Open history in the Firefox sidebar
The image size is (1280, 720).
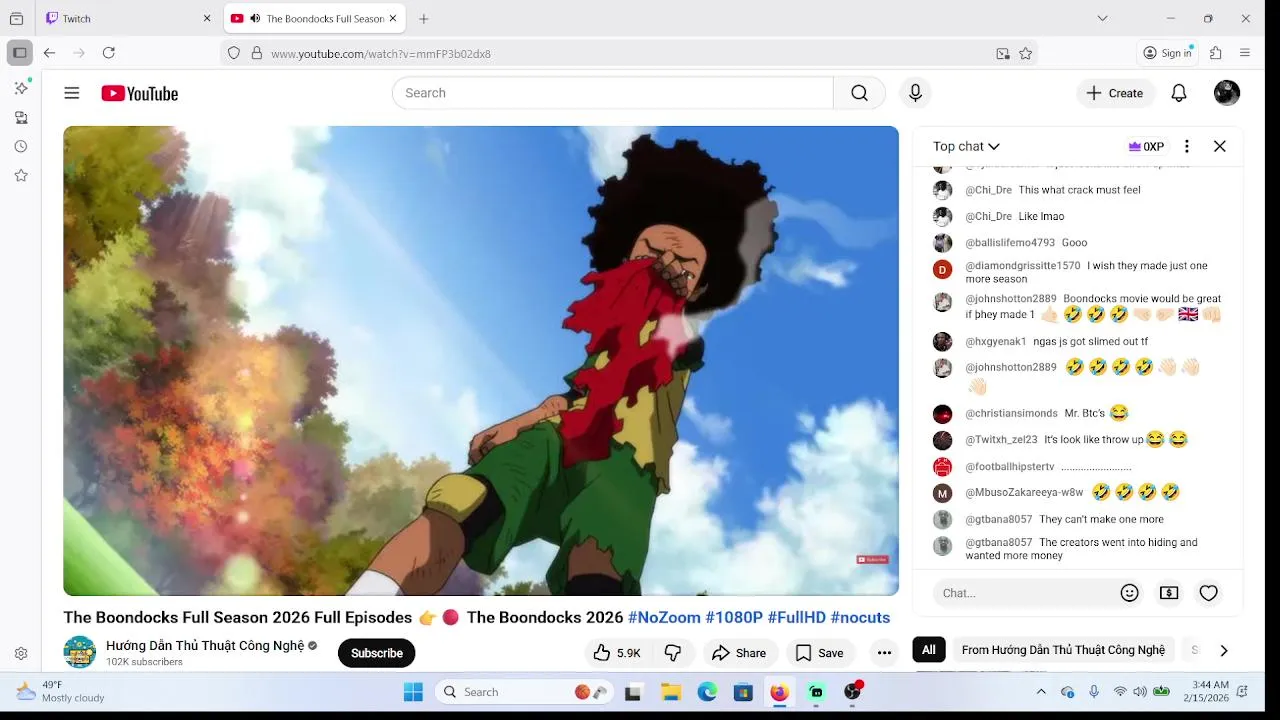21,146
